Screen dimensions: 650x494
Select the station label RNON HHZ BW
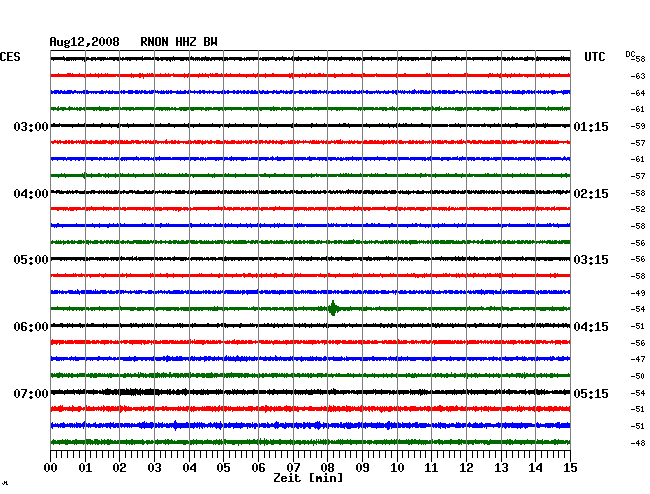coord(179,42)
